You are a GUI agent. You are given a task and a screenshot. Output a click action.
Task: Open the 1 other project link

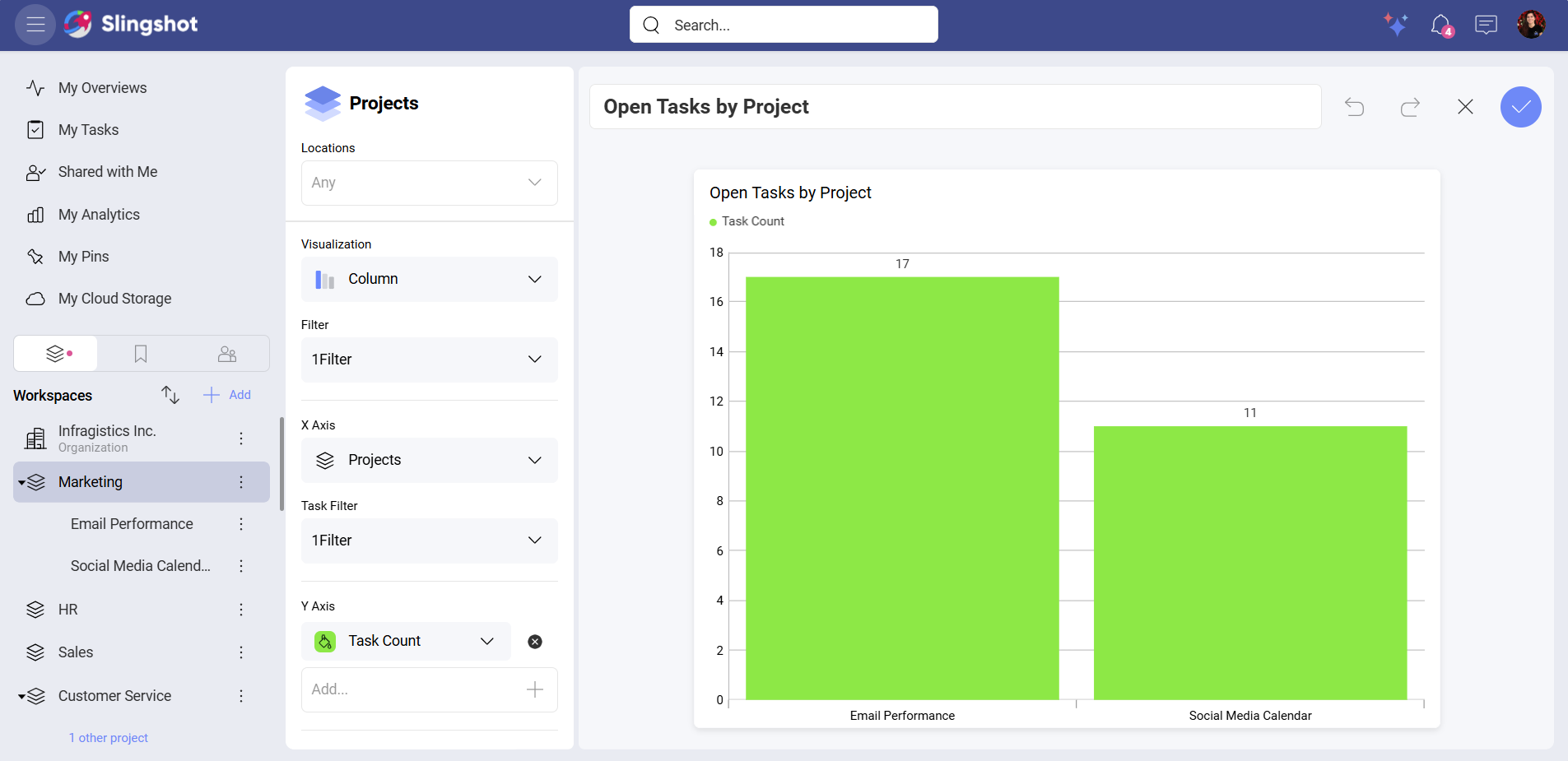108,737
